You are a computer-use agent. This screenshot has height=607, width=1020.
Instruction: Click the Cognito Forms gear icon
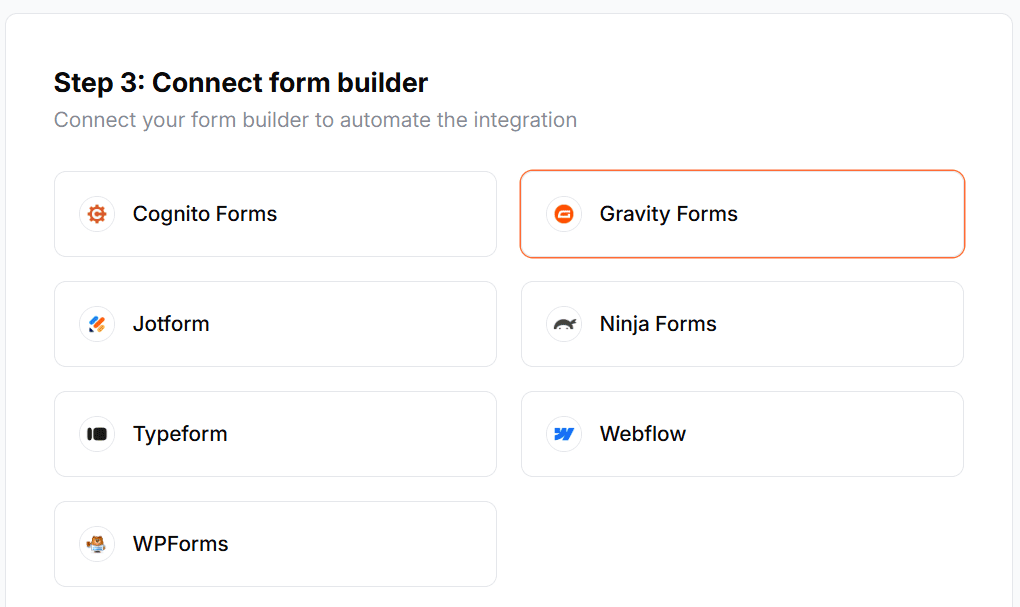pyautogui.click(x=96, y=213)
